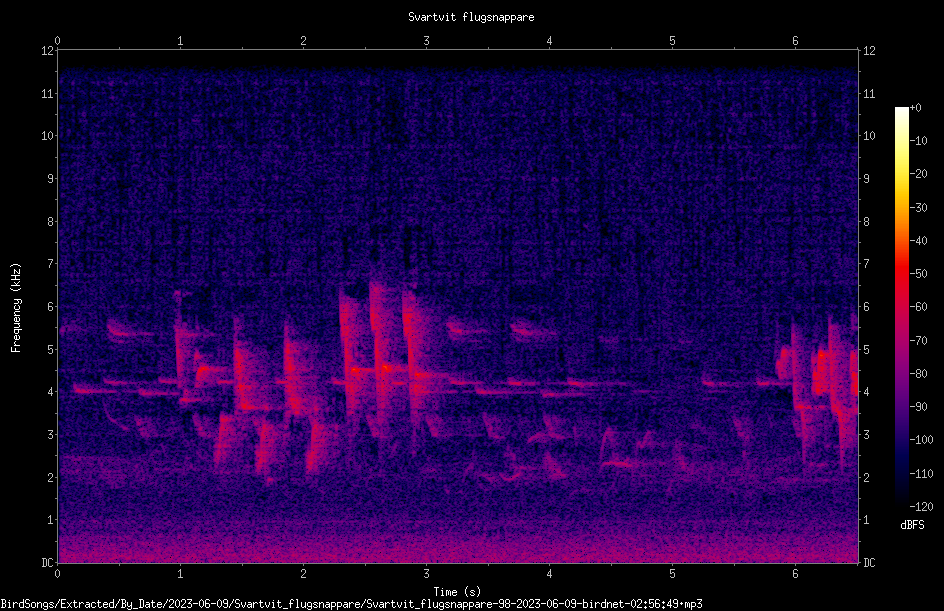Click '1' on the top time axis
Viewport: 944px width, 611px height.
(x=180, y=41)
